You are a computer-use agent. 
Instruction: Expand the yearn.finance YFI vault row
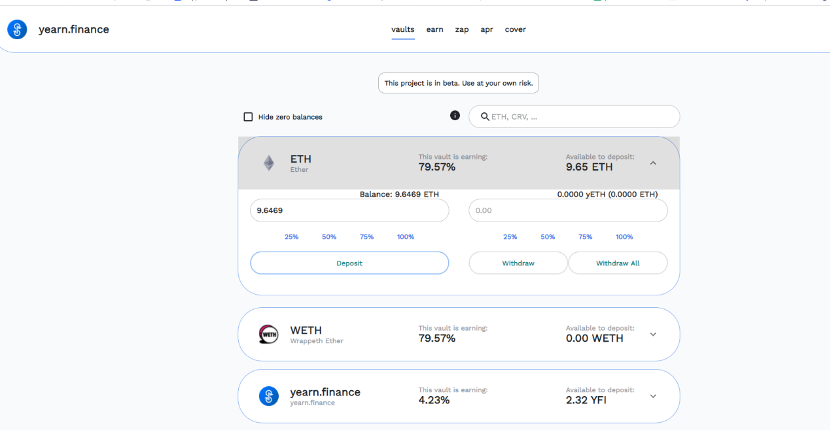(x=653, y=396)
